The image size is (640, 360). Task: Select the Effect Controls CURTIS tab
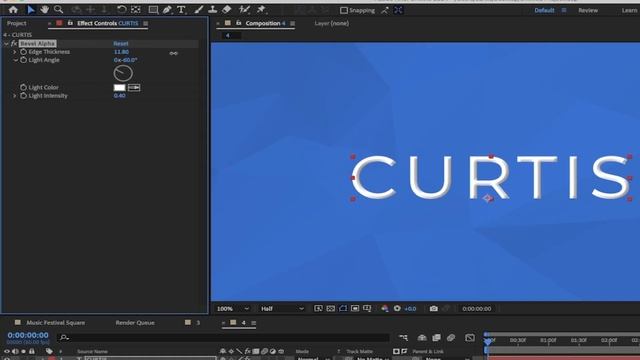pyautogui.click(x=107, y=23)
